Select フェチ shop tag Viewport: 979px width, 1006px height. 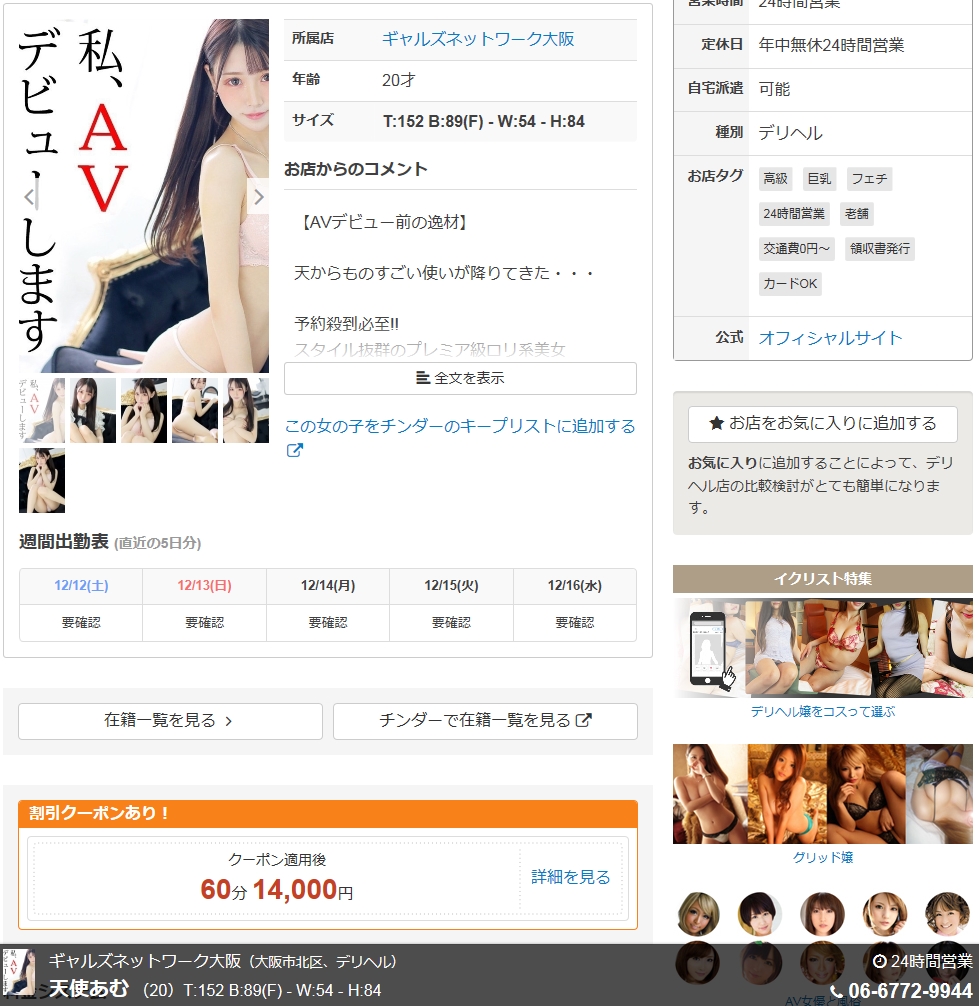[x=869, y=178]
